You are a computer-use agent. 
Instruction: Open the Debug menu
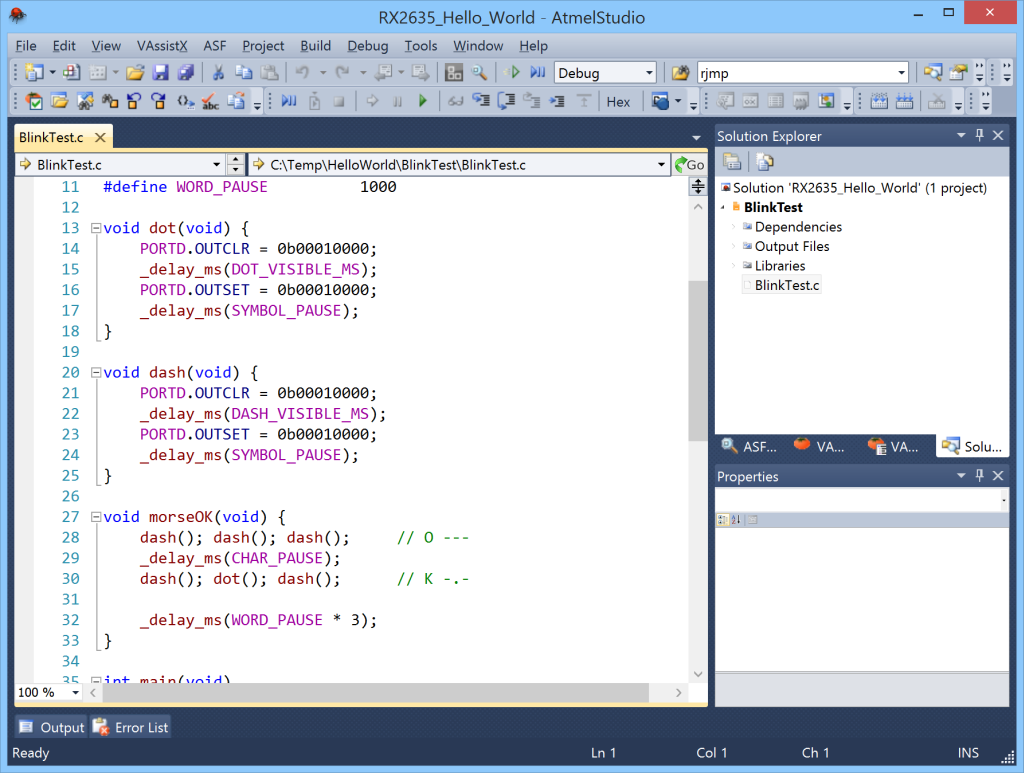pyautogui.click(x=368, y=46)
